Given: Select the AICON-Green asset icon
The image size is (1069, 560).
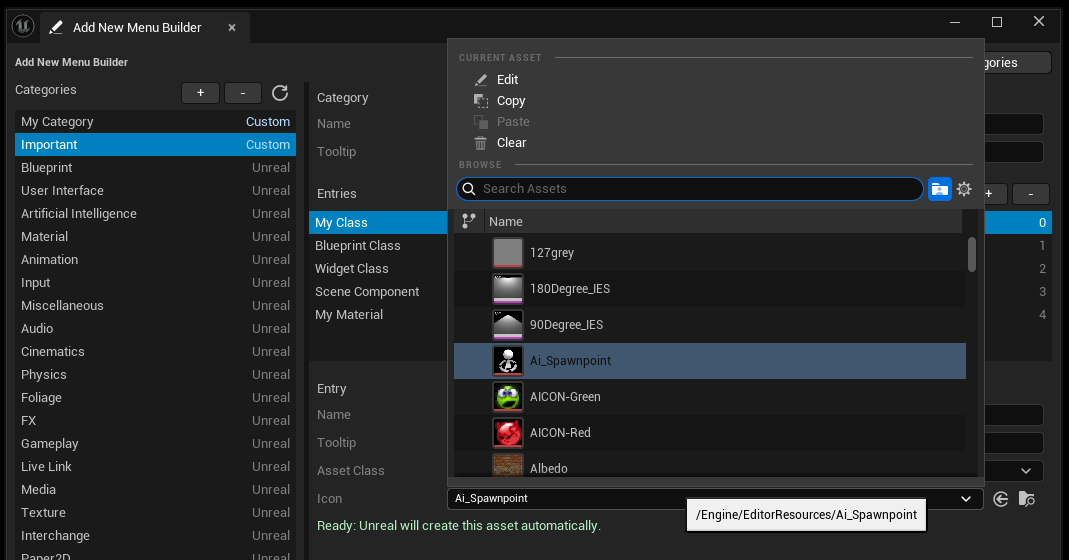Looking at the screenshot, I should click(508, 397).
